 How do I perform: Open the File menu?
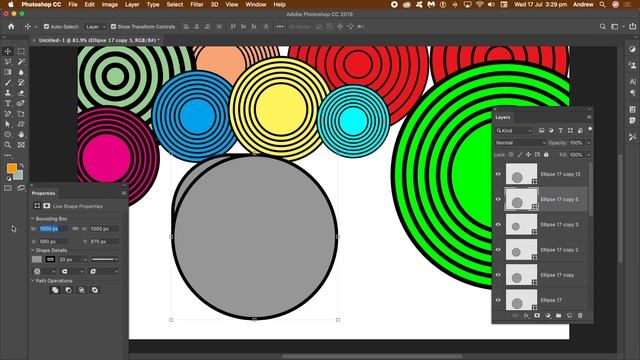pos(73,4)
